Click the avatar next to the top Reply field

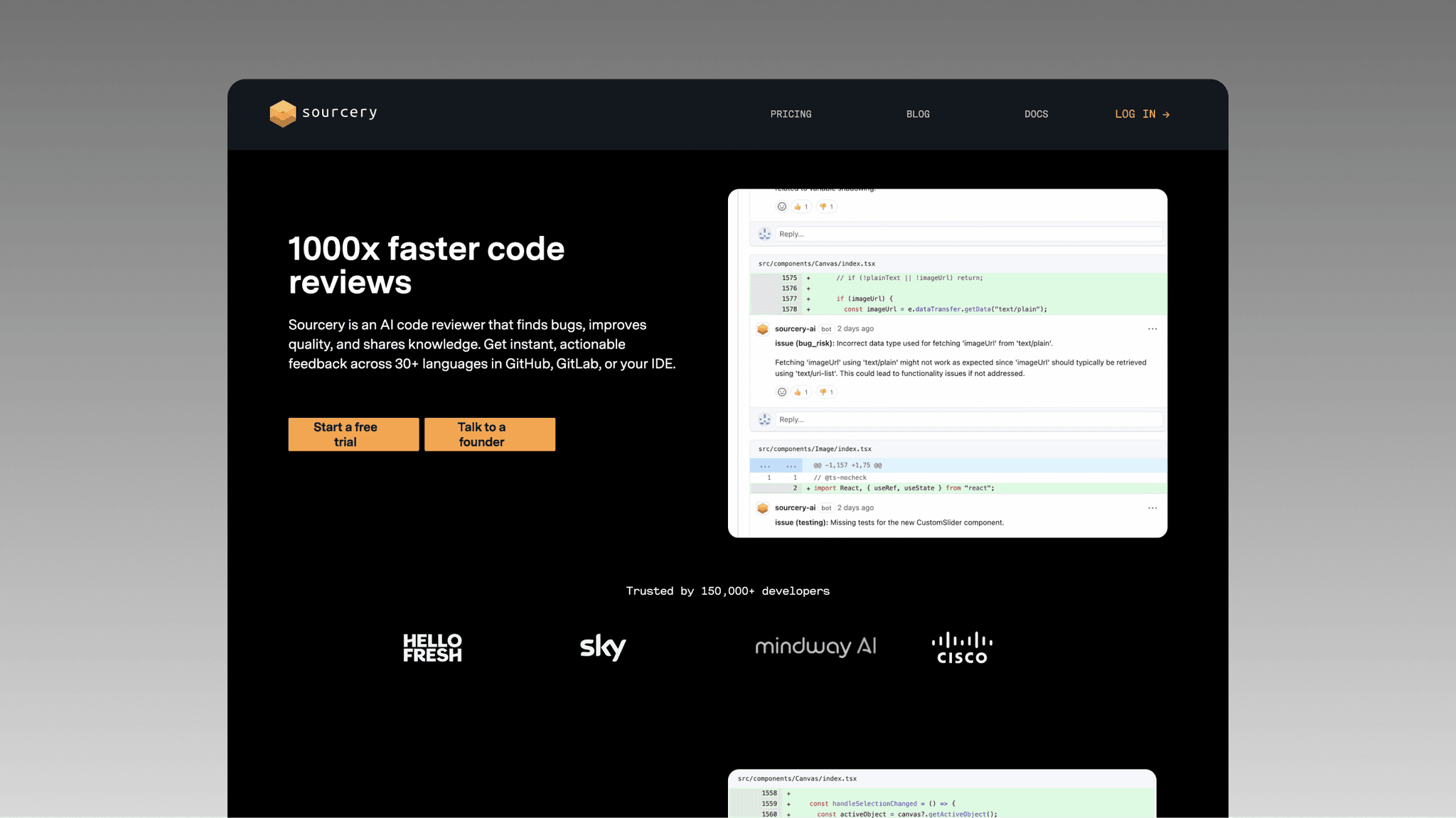764,233
